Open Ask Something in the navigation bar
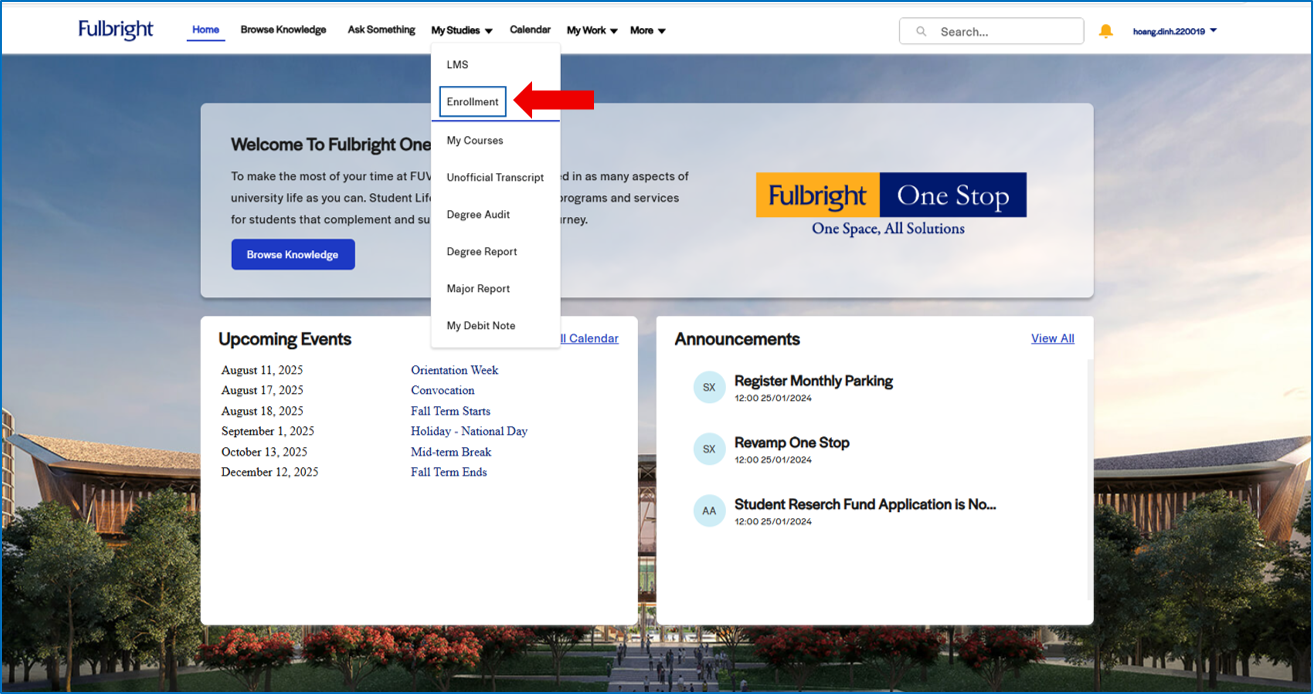1315x694 pixels. click(381, 30)
